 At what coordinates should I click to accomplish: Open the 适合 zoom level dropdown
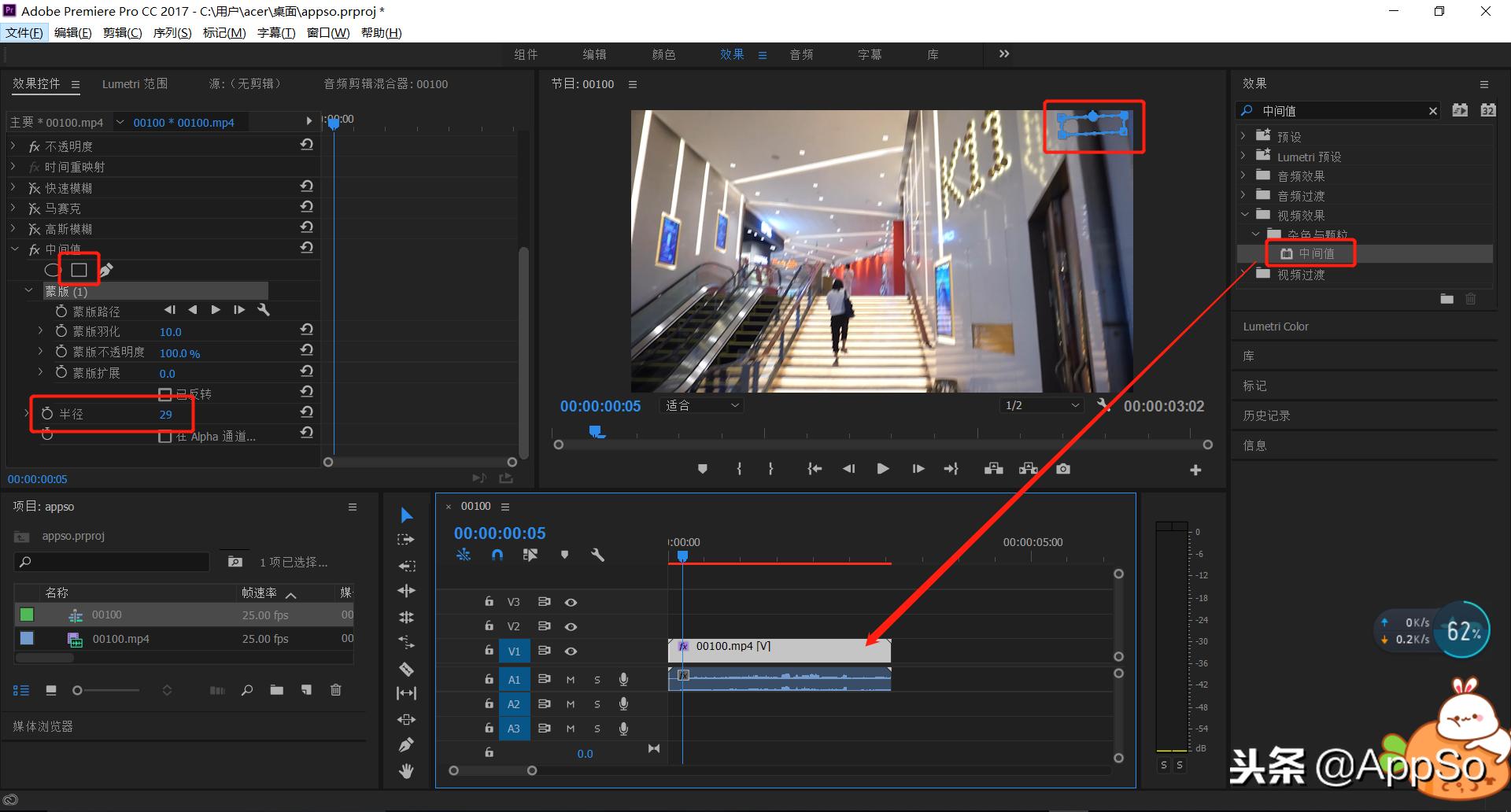[702, 406]
